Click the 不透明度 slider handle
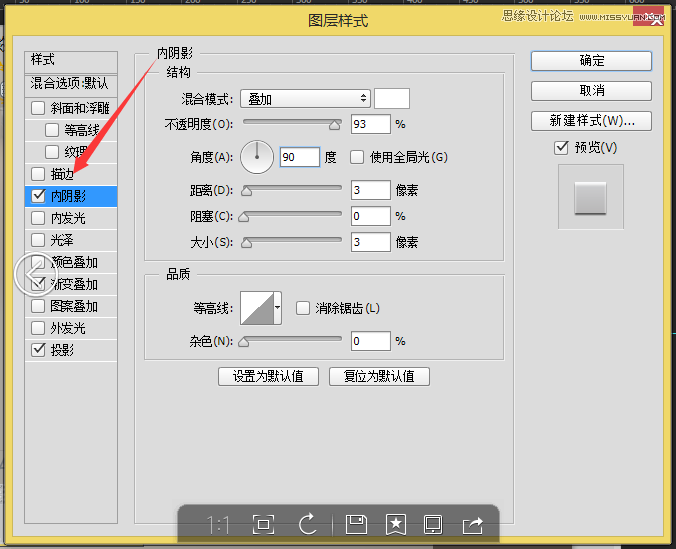The height and width of the screenshot is (549, 676). click(x=335, y=125)
